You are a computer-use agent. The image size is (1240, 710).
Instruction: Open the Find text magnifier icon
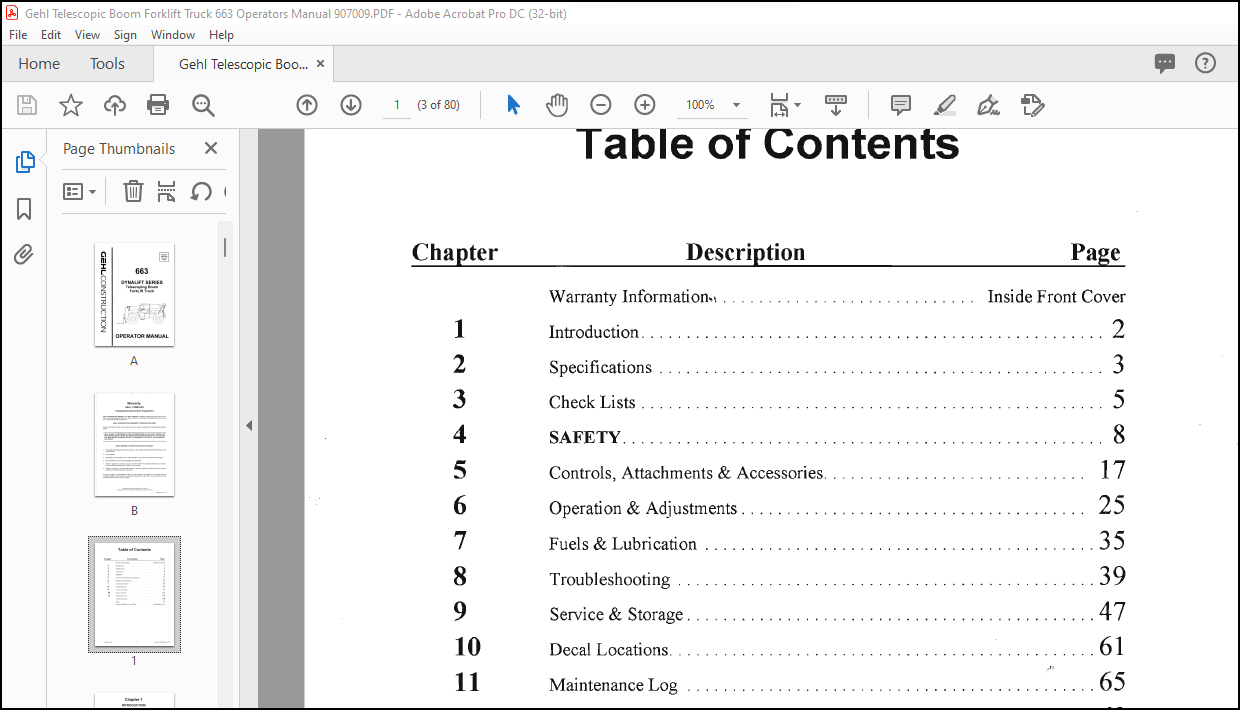point(203,105)
